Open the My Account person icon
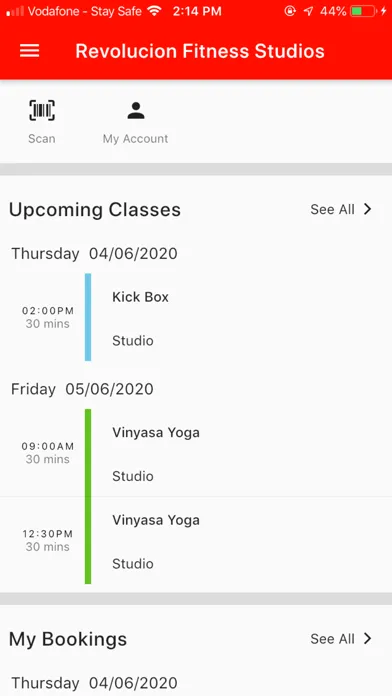This screenshot has height=696, width=392. [x=136, y=111]
